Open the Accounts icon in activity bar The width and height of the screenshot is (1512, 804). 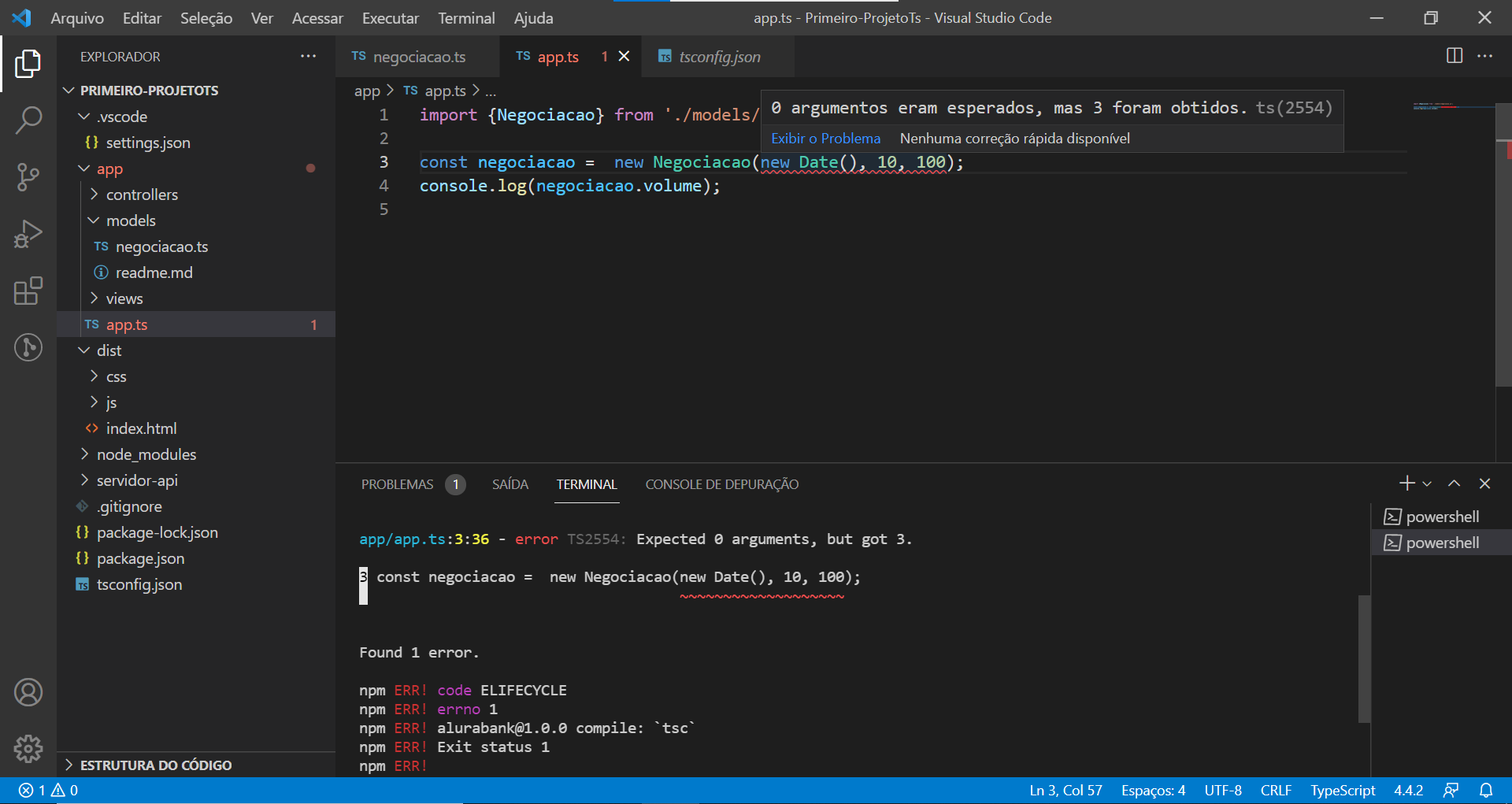point(28,692)
